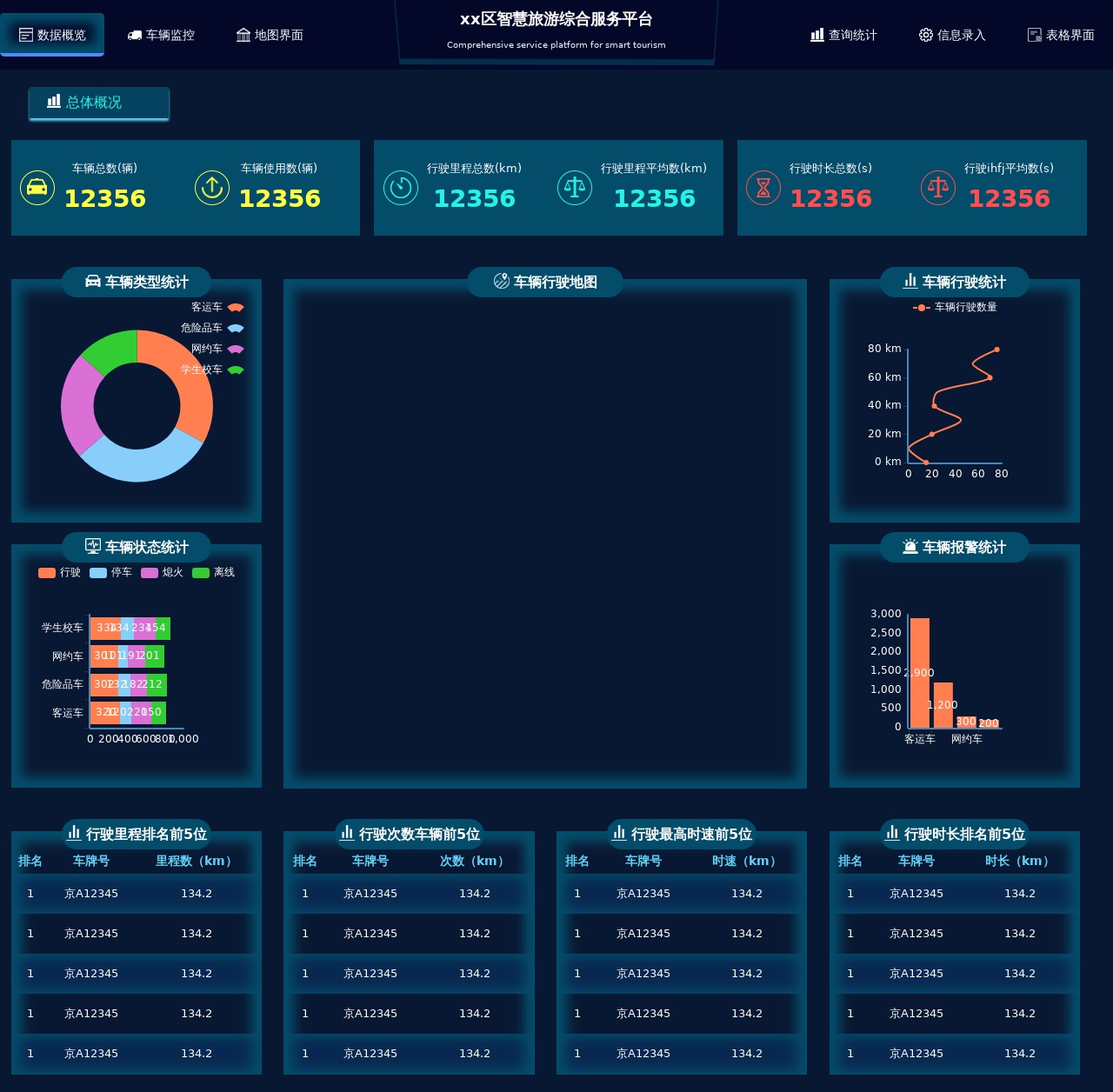Toggle 客运车 legend in pie chart
This screenshot has width=1113, height=1092.
[217, 307]
